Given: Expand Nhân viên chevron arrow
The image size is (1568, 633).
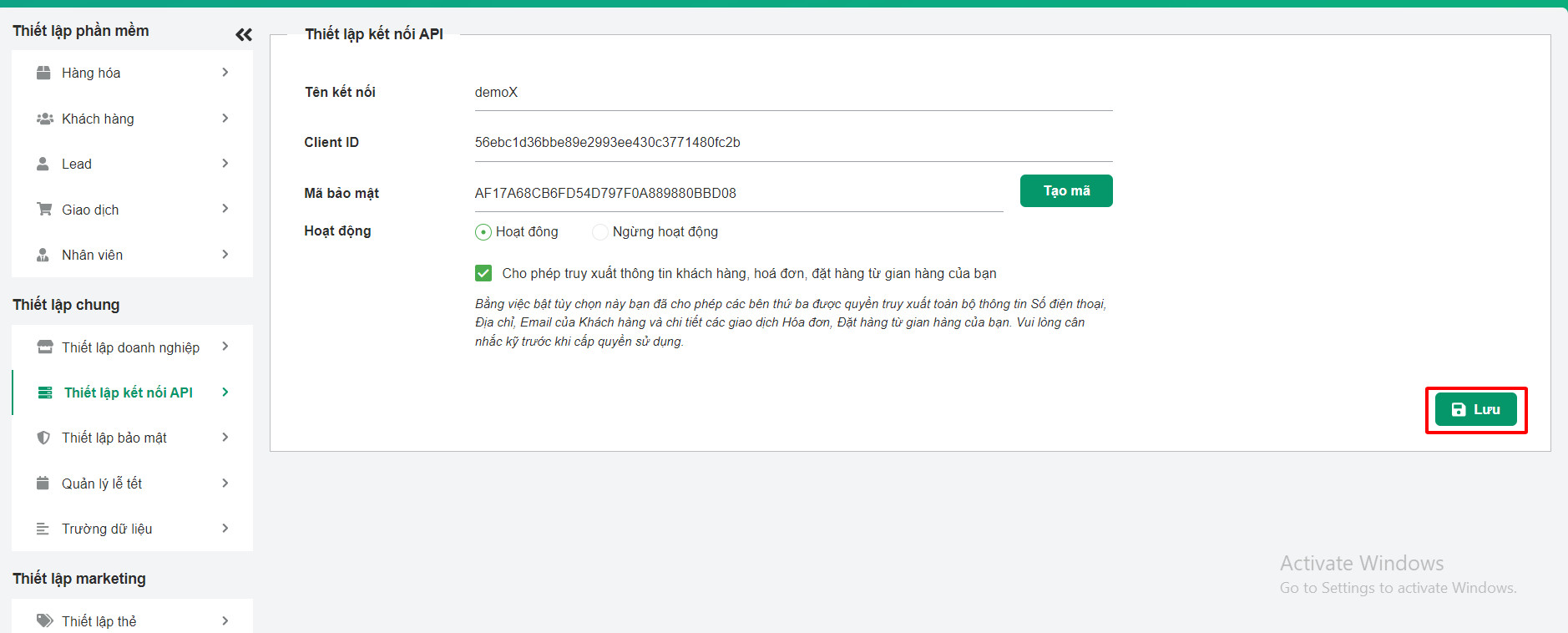Looking at the screenshot, I should point(225,255).
